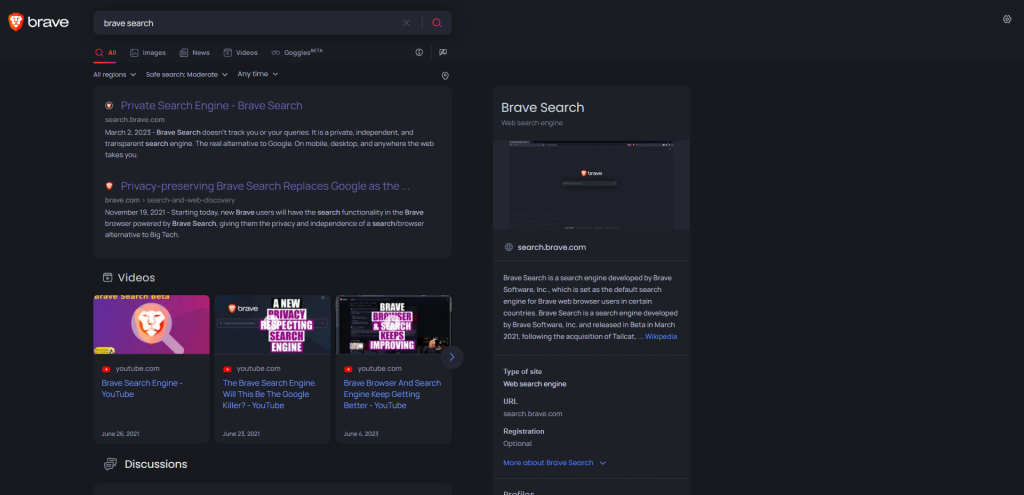Clear the search box text
1024x495 pixels.
pos(406,23)
